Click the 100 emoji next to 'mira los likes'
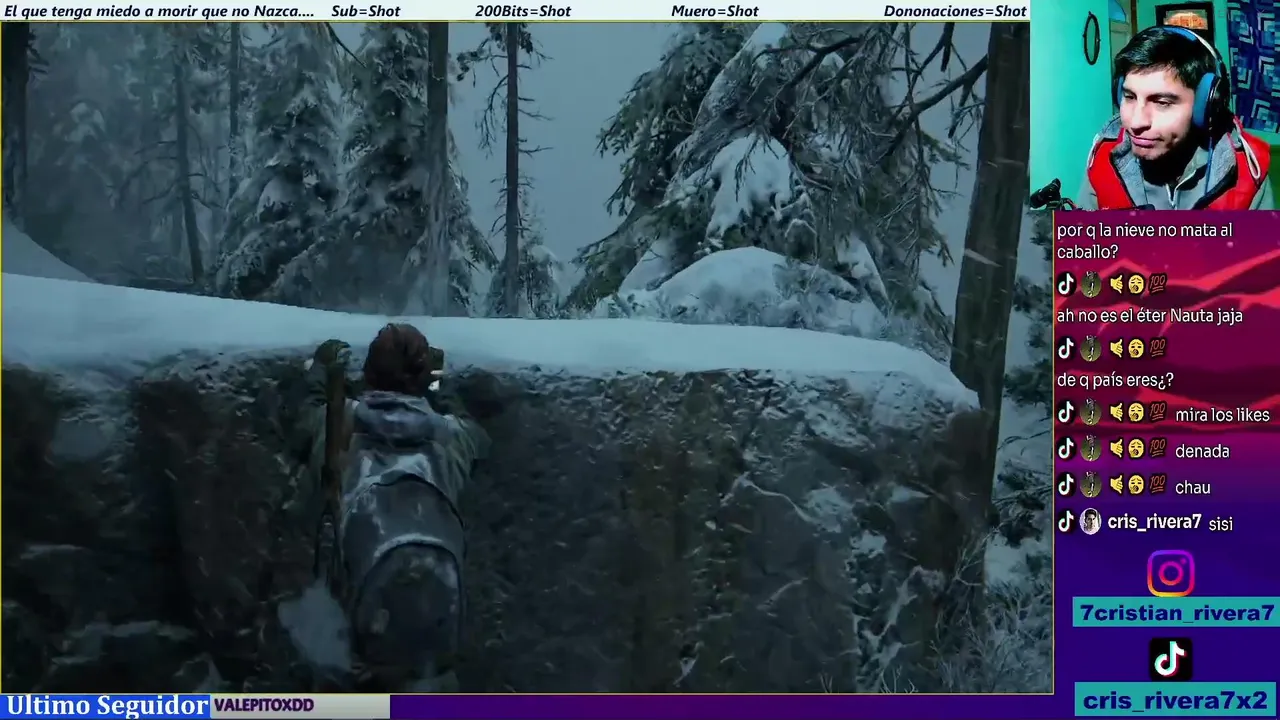 [x=1157, y=413]
